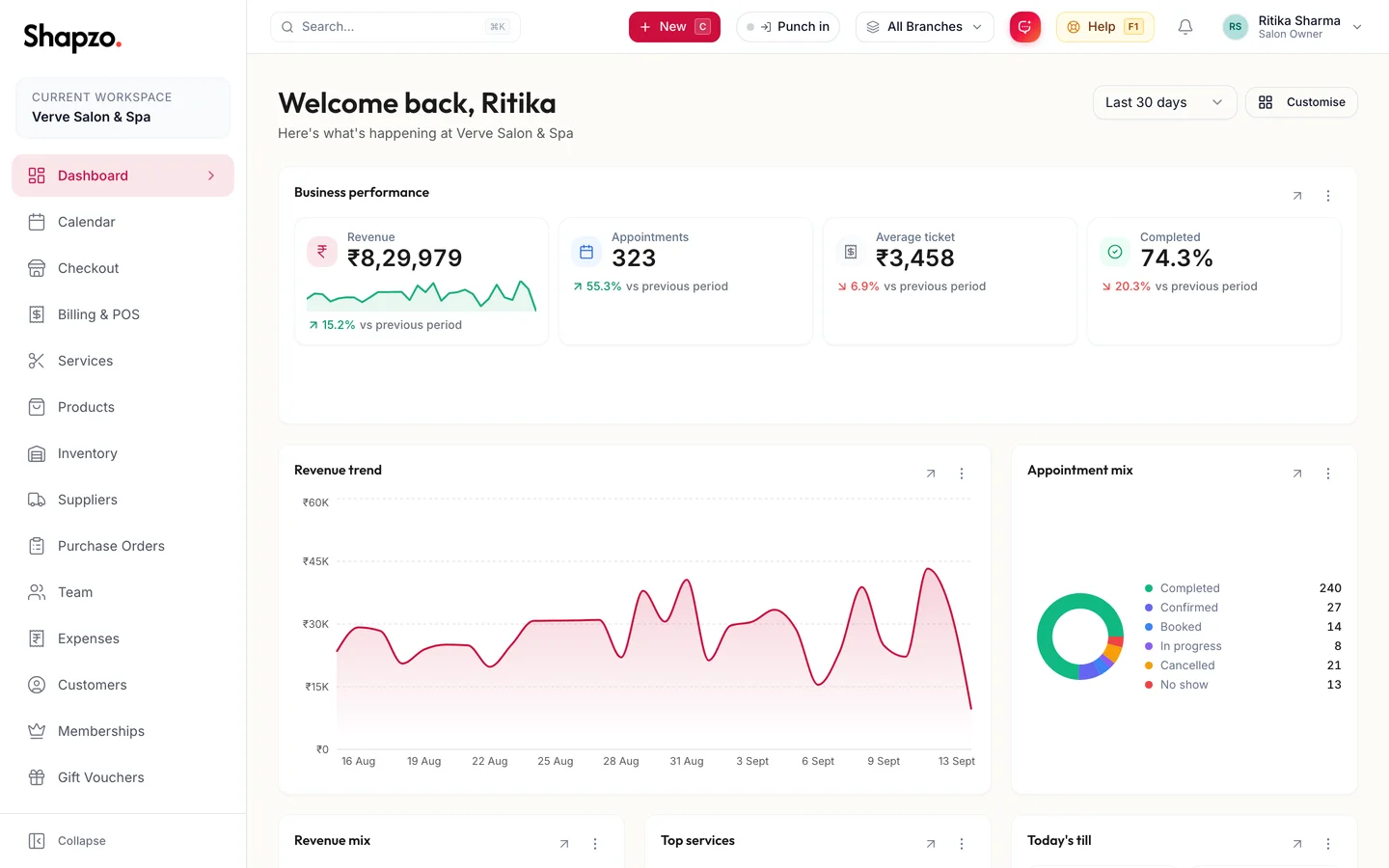The image size is (1389, 868).
Task: Open Business performance three-dot menu
Action: (x=1328, y=196)
